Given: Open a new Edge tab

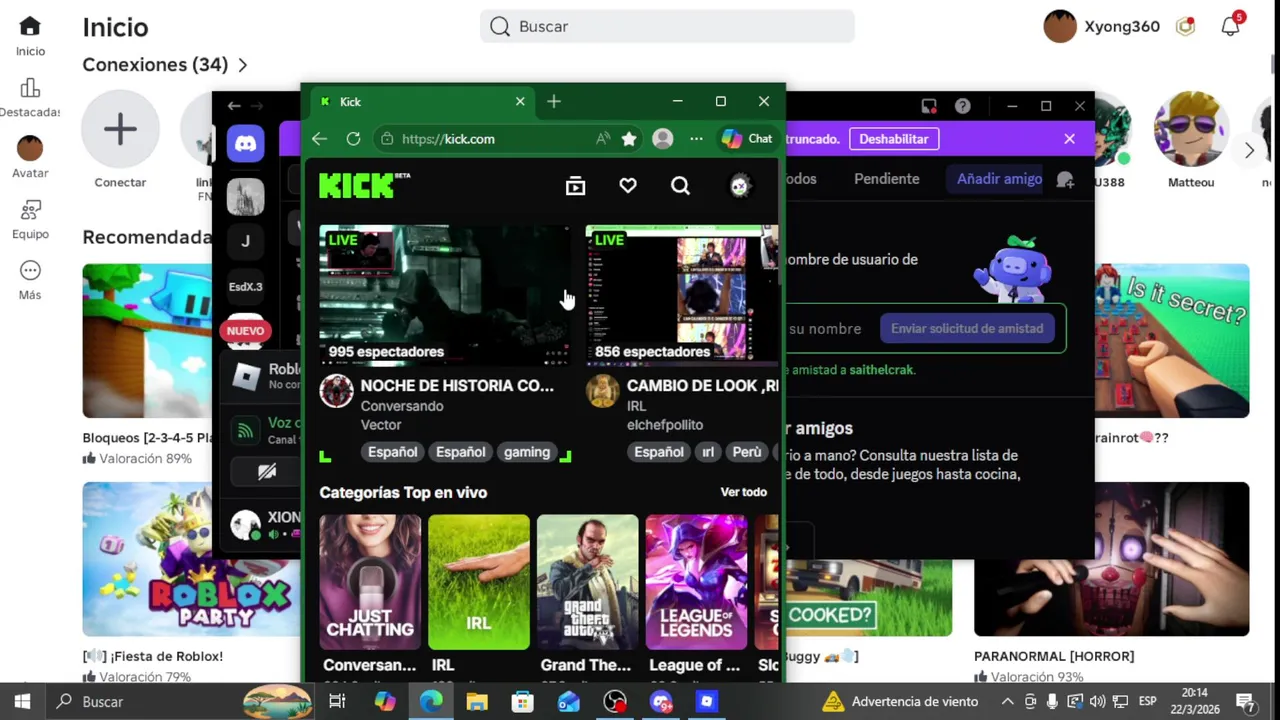Looking at the screenshot, I should pyautogui.click(x=554, y=102).
